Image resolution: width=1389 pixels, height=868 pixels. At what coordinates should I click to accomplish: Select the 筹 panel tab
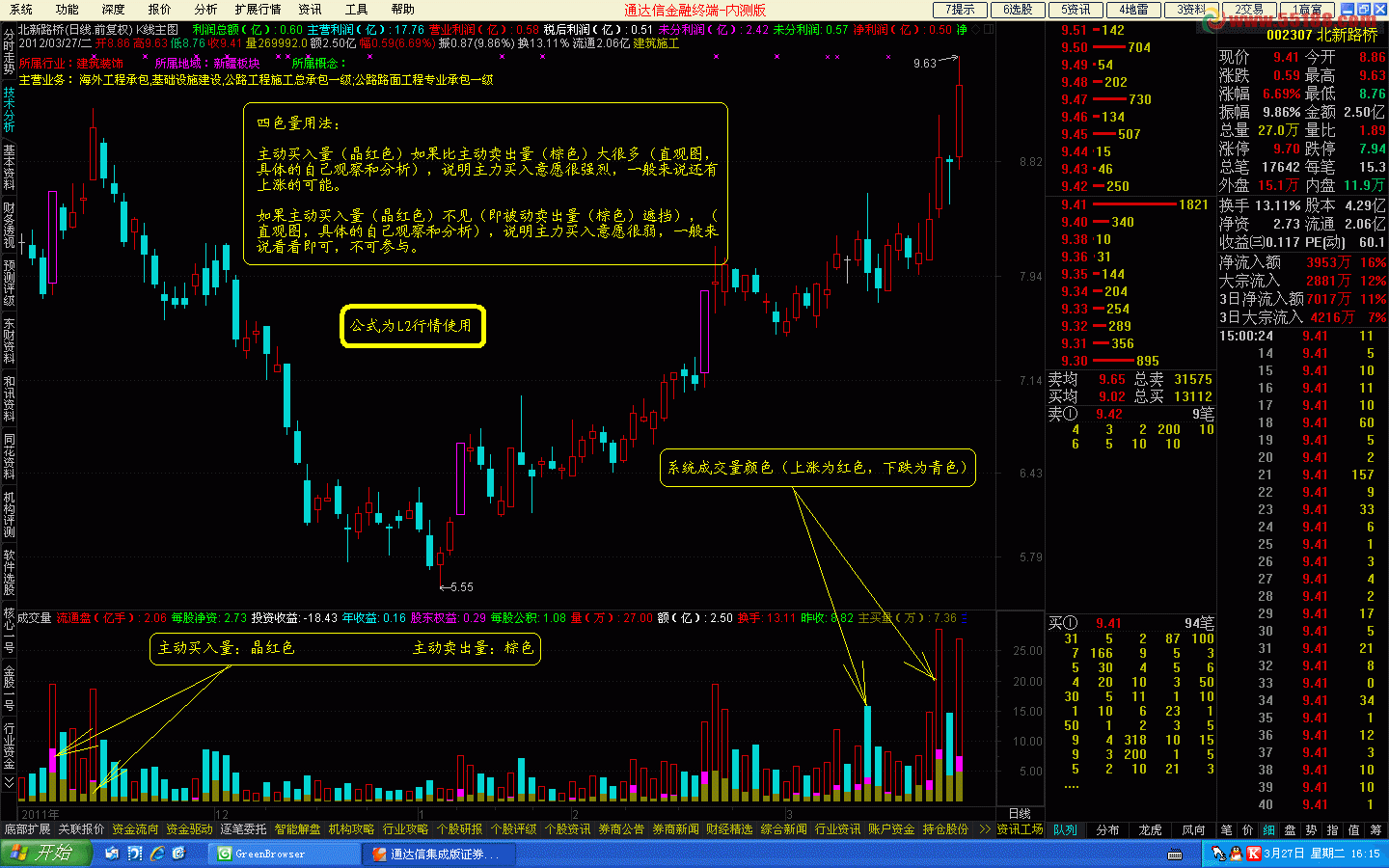[1375, 829]
